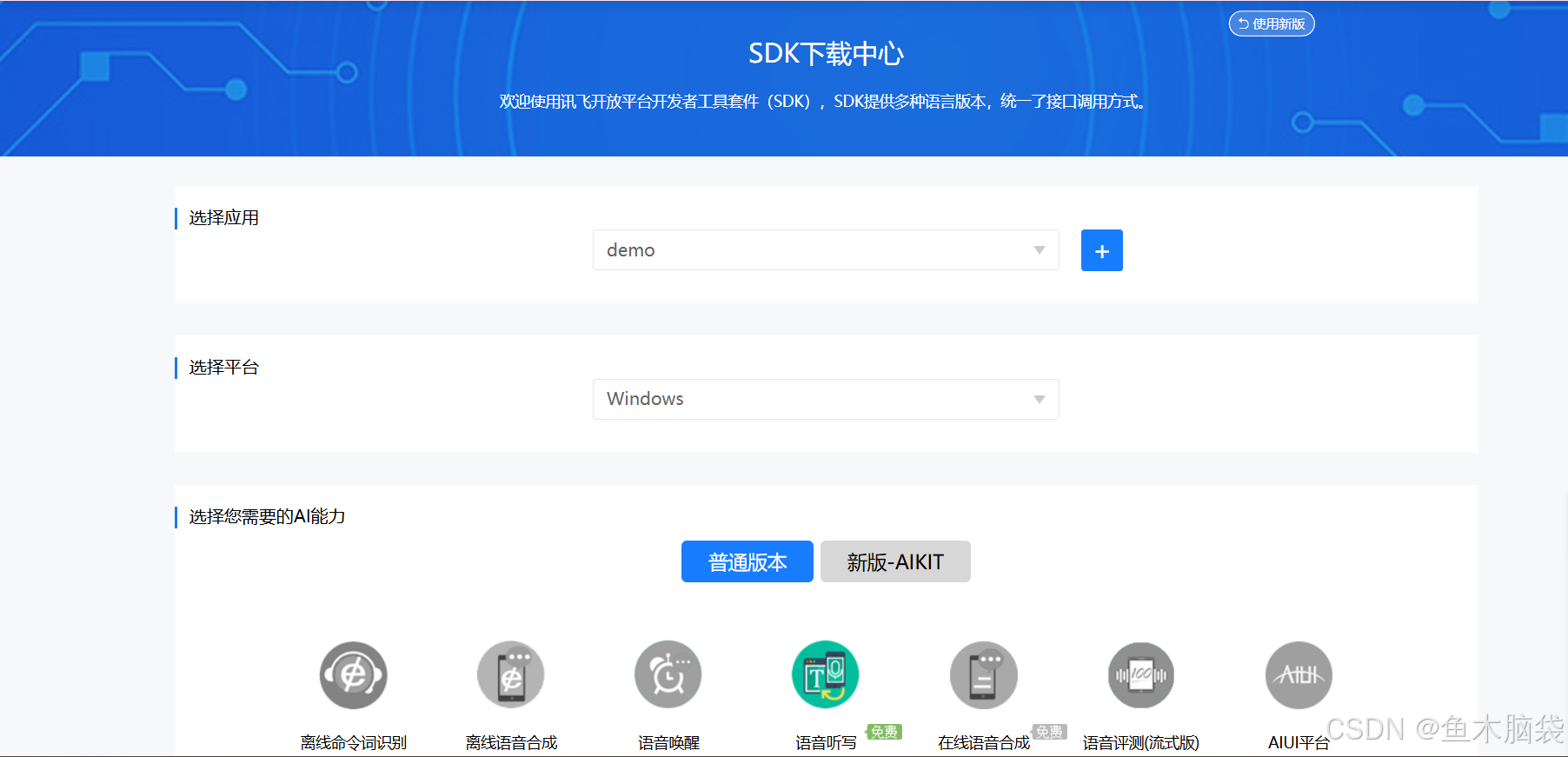This screenshot has height=757, width=1568.
Task: Click the 语音唤醒 label
Action: (668, 743)
